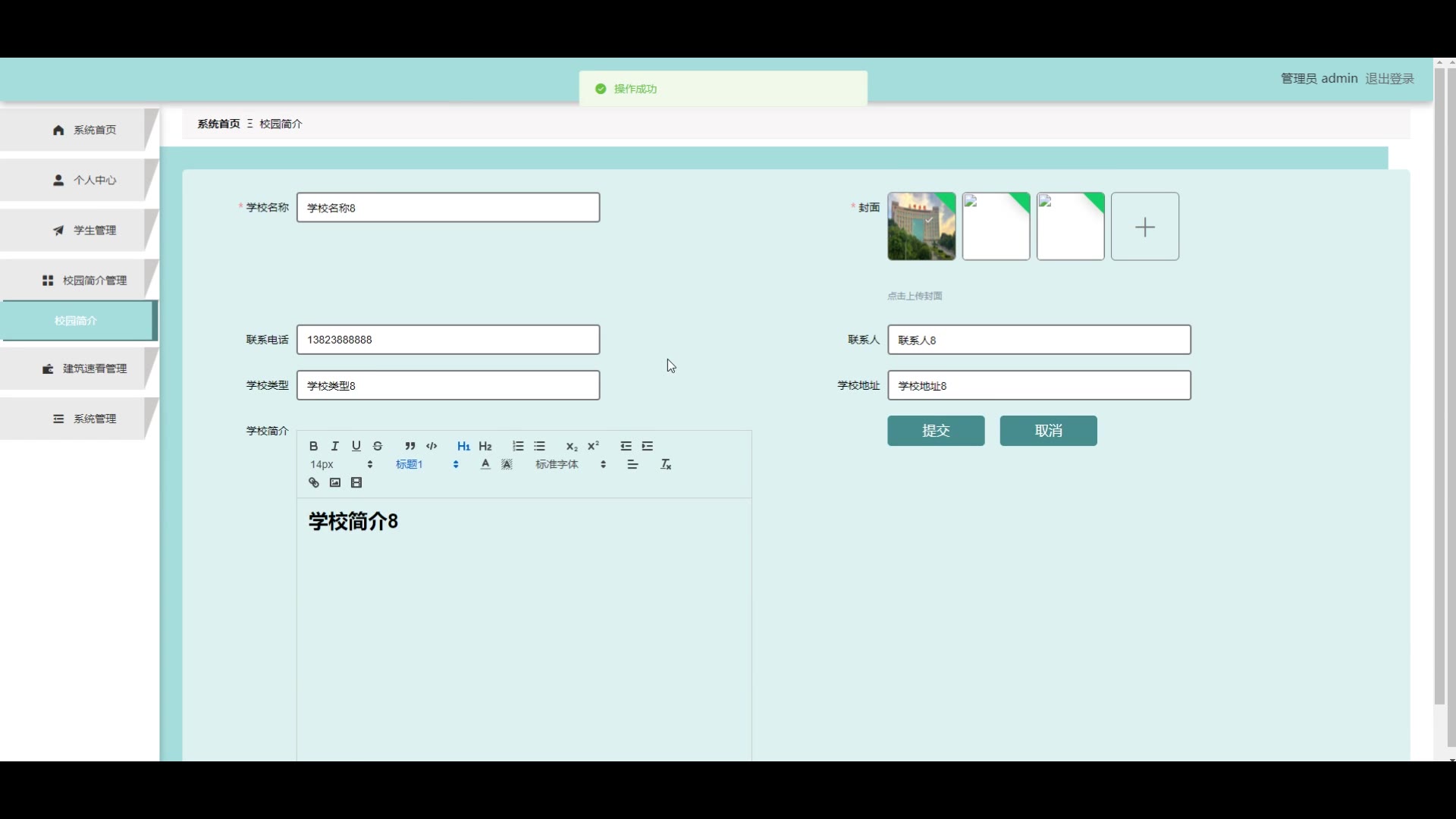The image size is (1456, 819).
Task: Click the 提交 submit button
Action: pos(936,431)
